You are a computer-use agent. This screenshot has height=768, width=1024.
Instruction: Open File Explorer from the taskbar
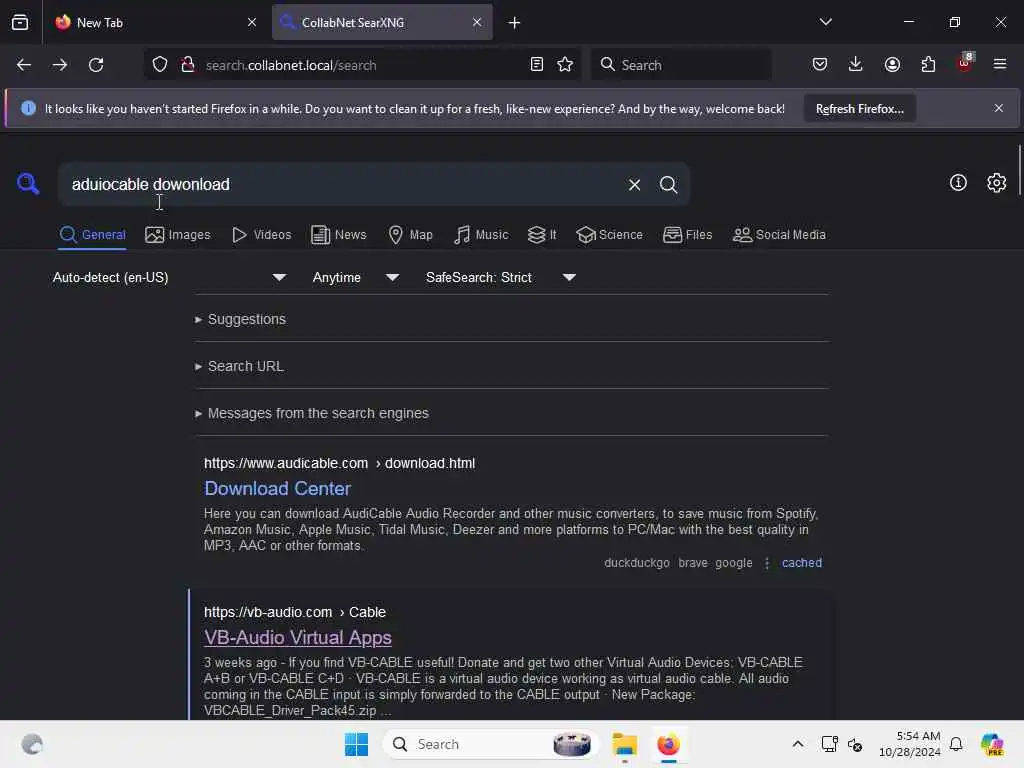point(624,744)
